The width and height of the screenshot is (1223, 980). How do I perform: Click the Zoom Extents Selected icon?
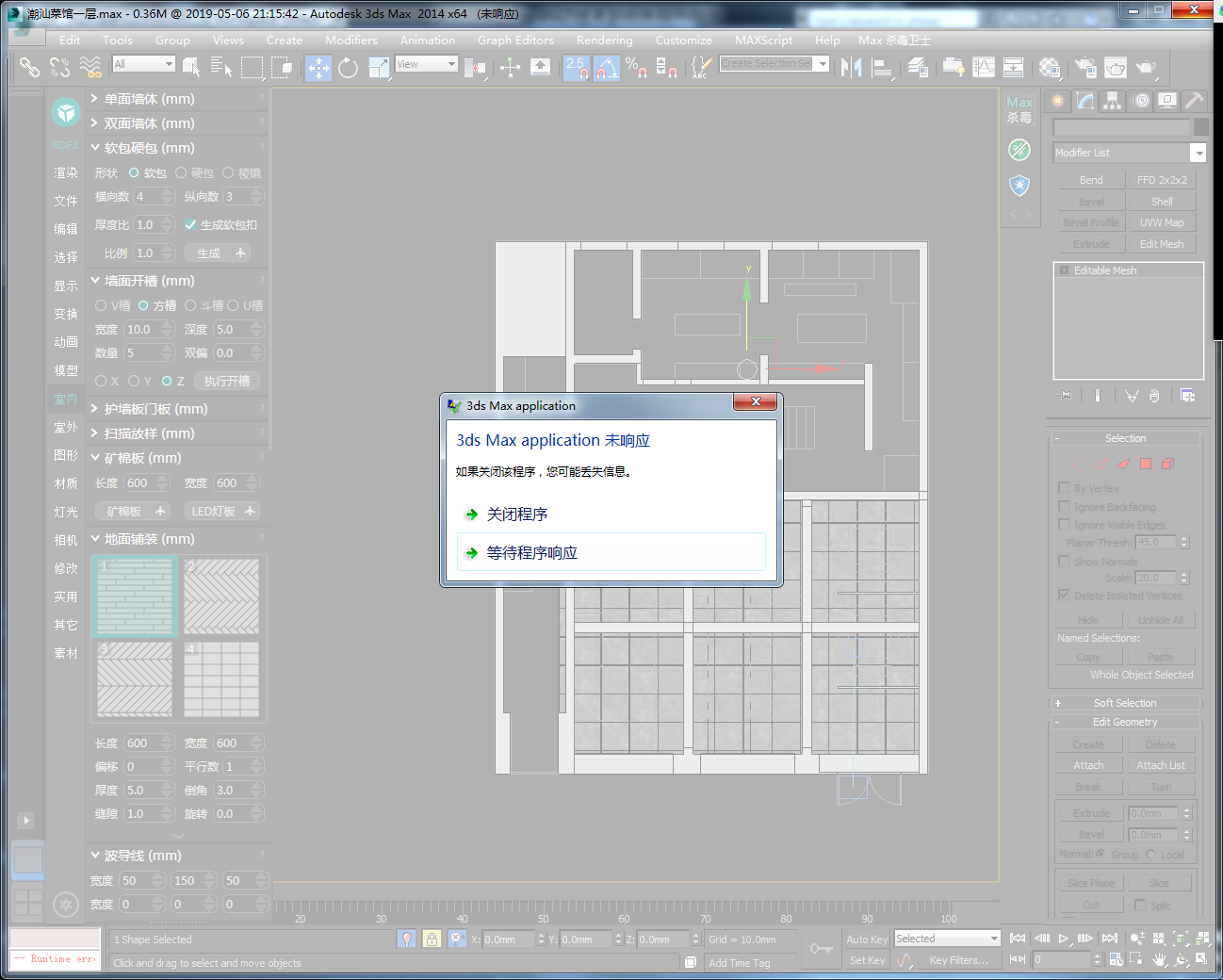pyautogui.click(x=1181, y=939)
